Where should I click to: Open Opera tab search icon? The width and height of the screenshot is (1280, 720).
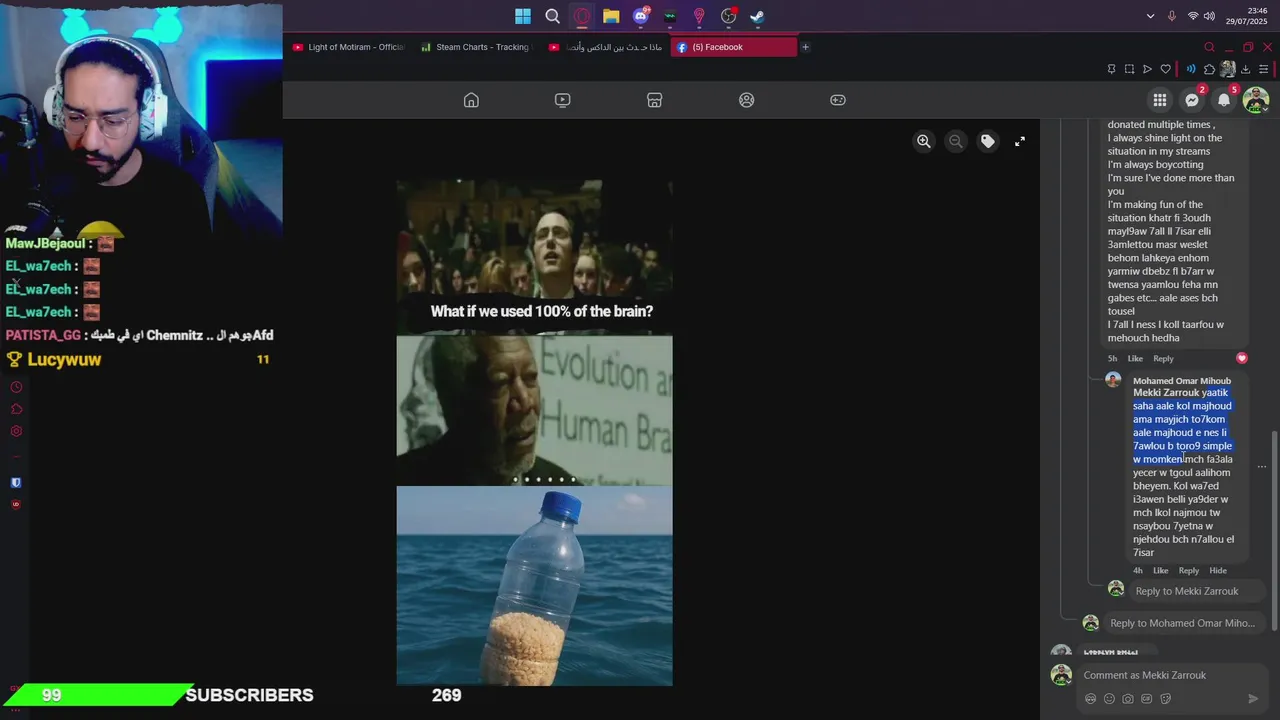[x=1209, y=47]
